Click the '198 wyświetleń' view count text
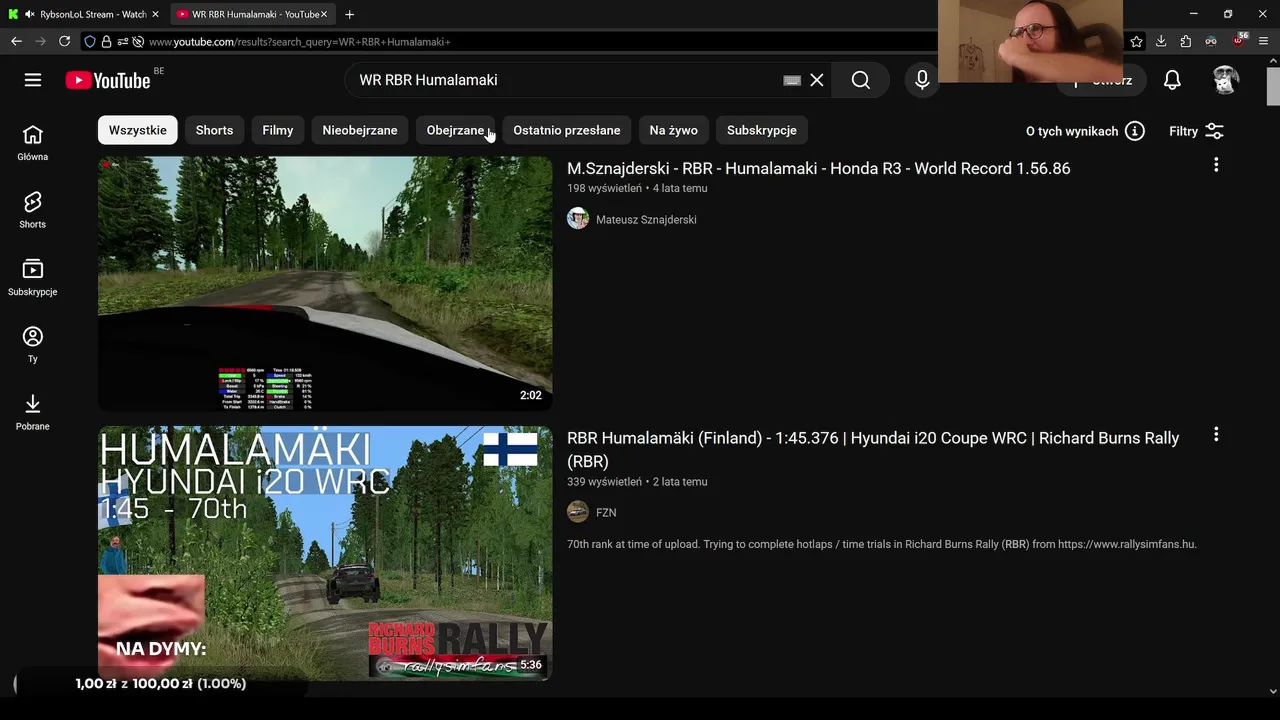1280x720 pixels. pyautogui.click(x=604, y=188)
